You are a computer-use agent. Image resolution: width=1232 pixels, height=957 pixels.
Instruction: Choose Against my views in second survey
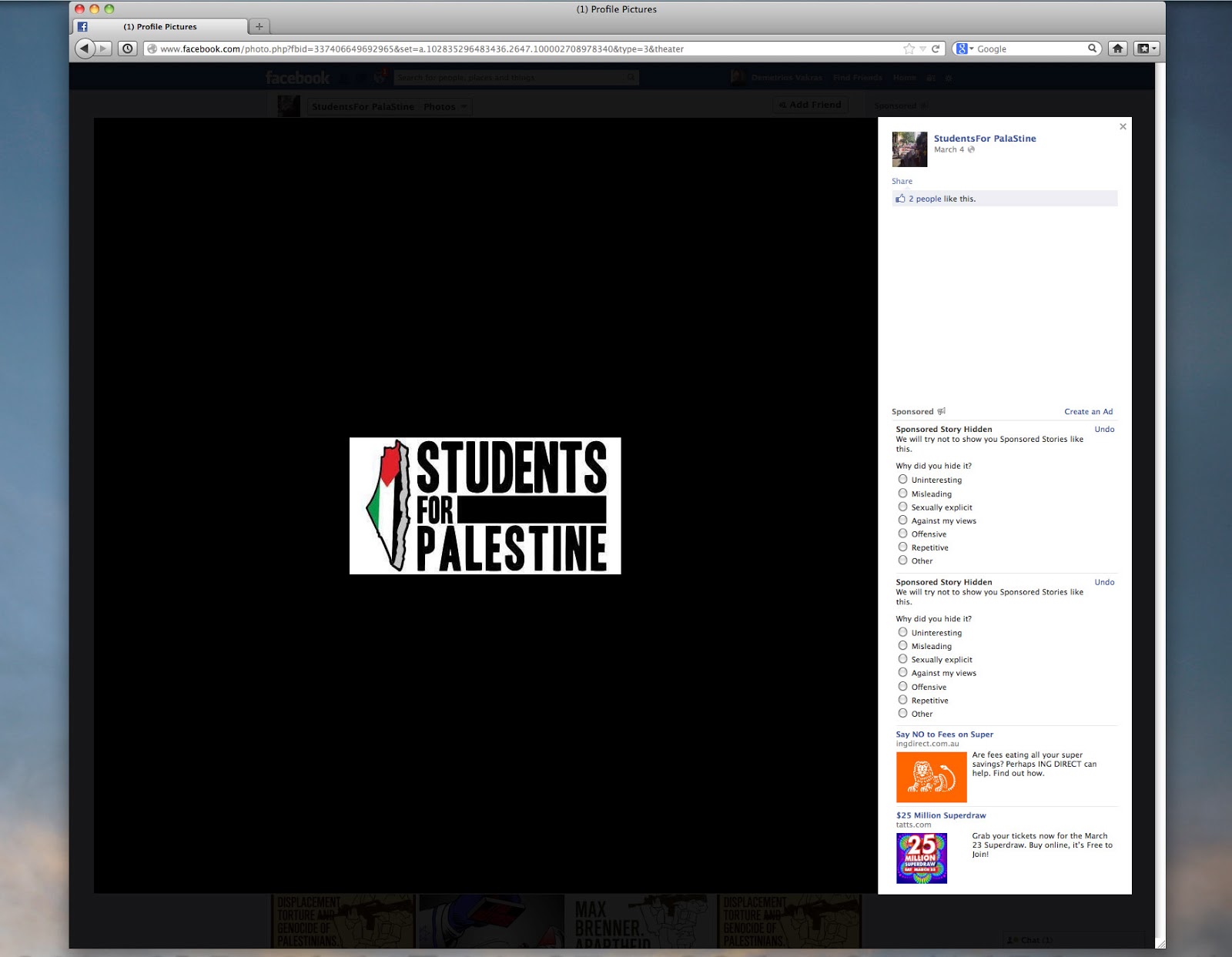click(x=902, y=672)
